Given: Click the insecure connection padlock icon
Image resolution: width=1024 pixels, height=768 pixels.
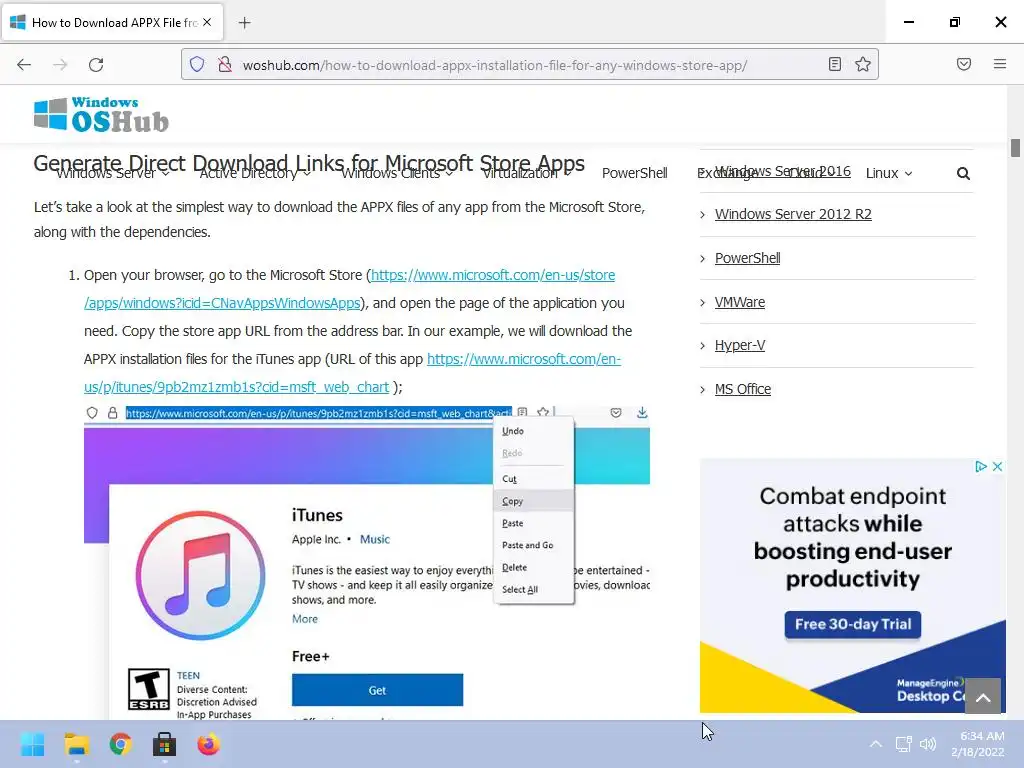Looking at the screenshot, I should 225,64.
